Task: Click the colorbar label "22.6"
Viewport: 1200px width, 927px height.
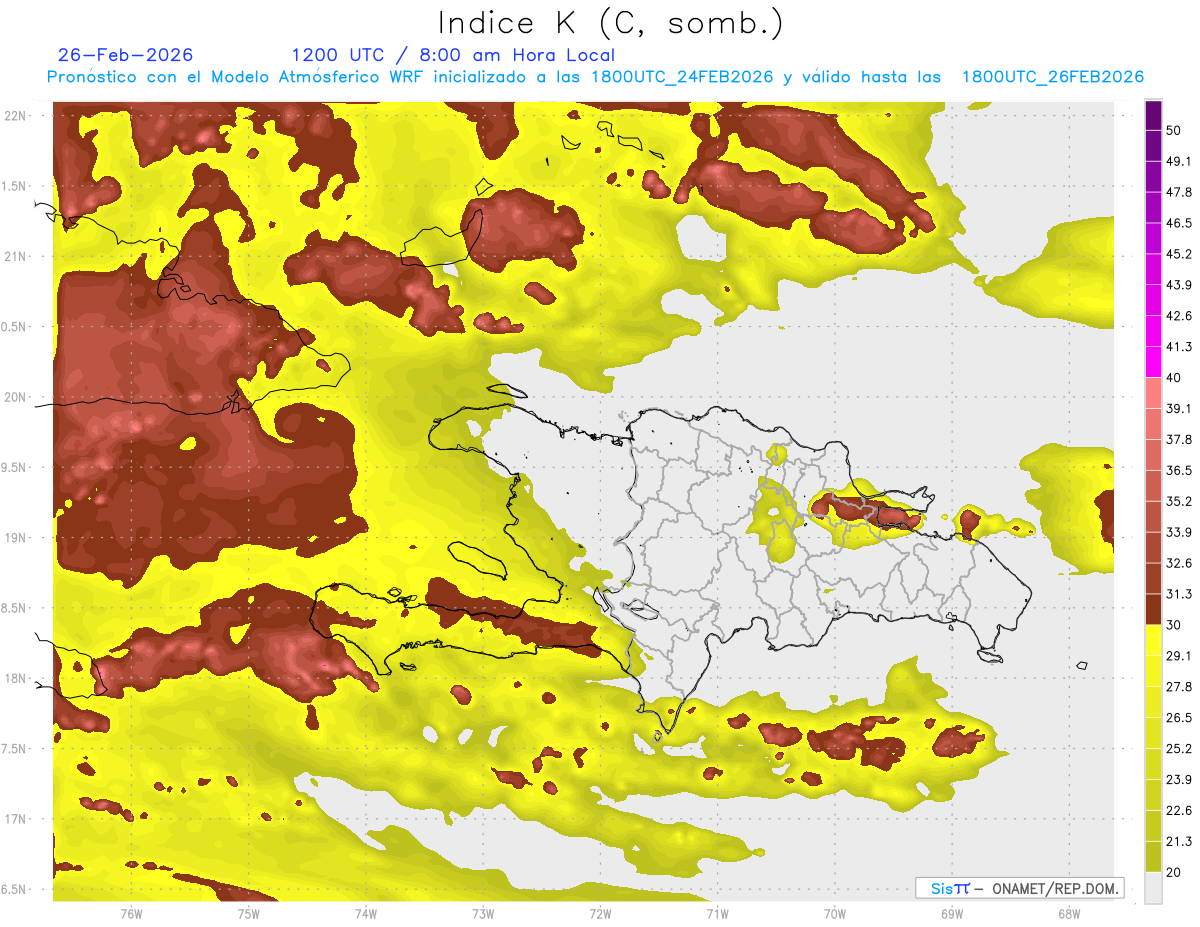Action: pyautogui.click(x=1179, y=810)
